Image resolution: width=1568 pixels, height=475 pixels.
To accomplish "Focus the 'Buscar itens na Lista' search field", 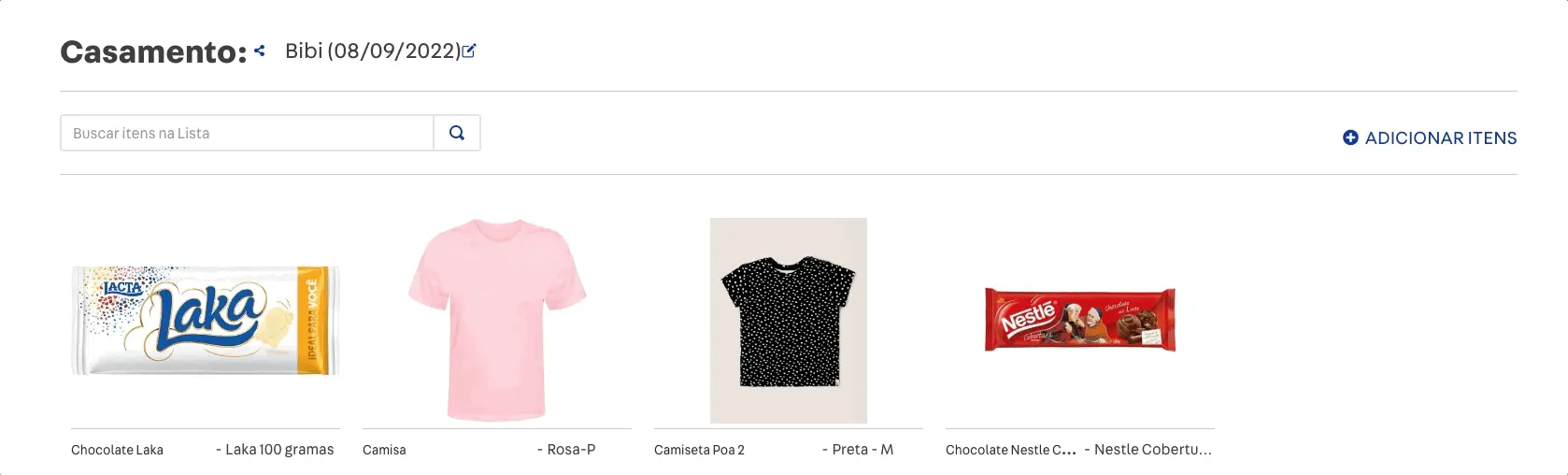I will tap(247, 133).
